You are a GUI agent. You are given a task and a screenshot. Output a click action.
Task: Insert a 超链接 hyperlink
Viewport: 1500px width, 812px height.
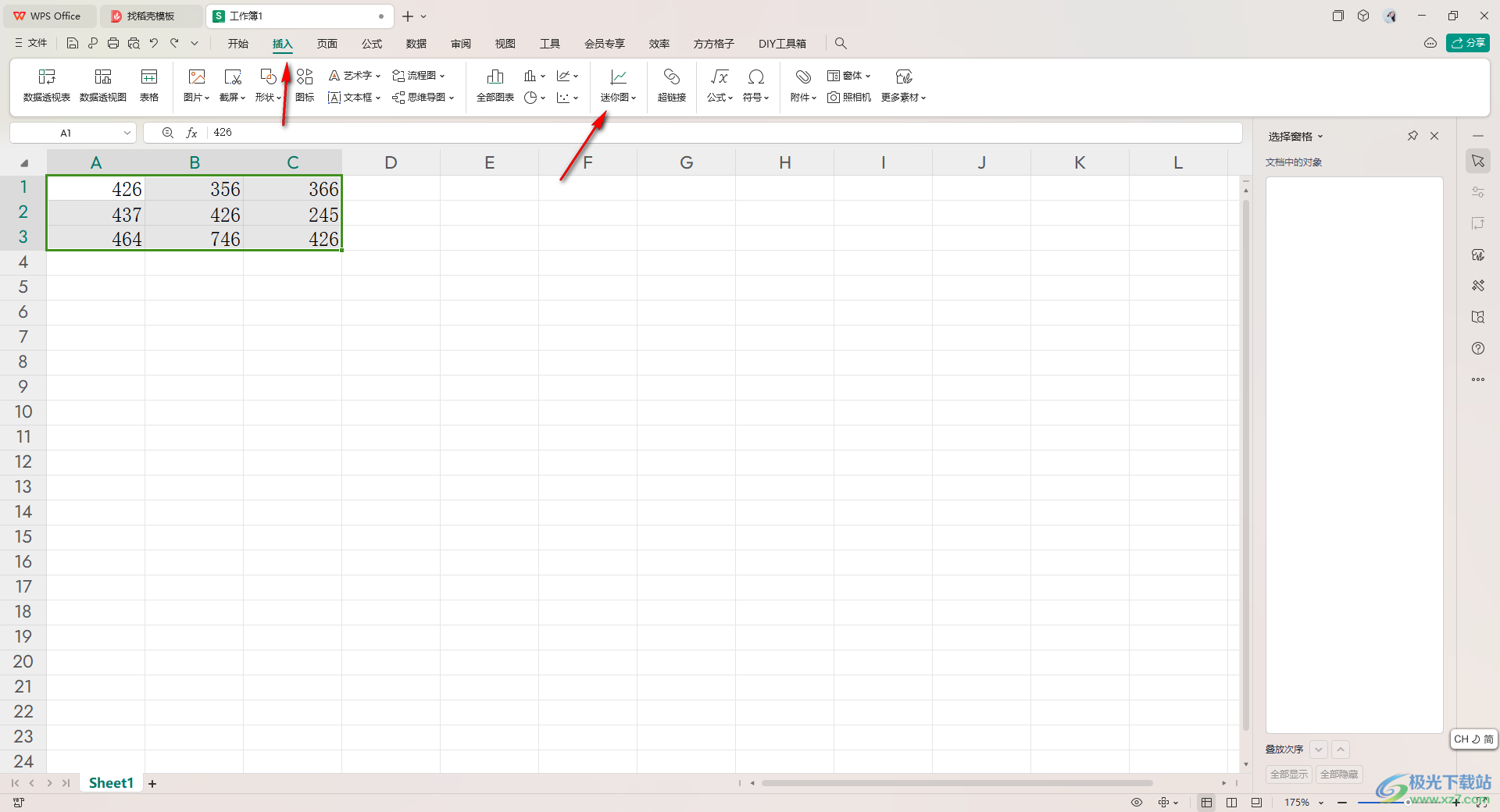(672, 85)
